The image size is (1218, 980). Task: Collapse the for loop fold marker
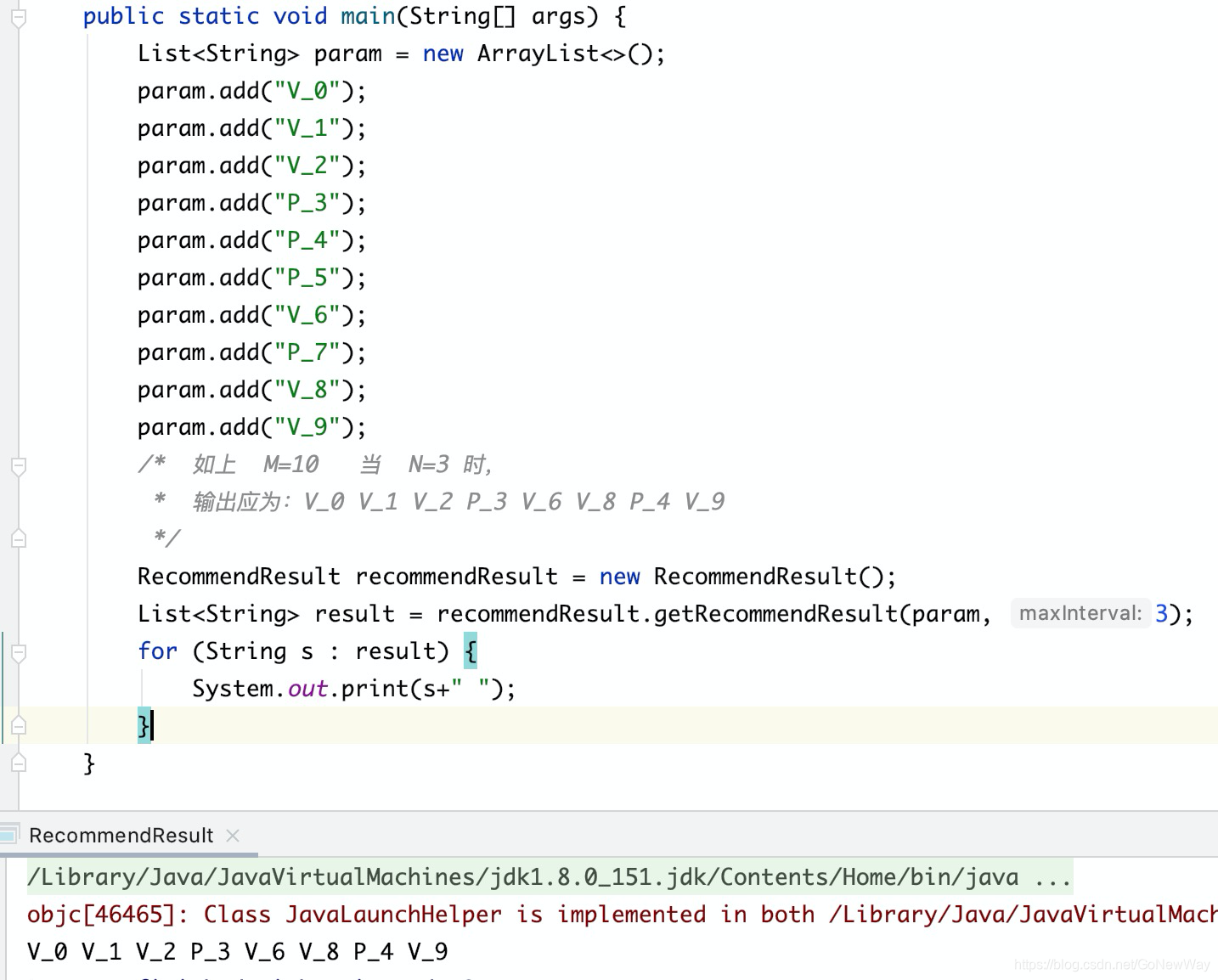(18, 652)
